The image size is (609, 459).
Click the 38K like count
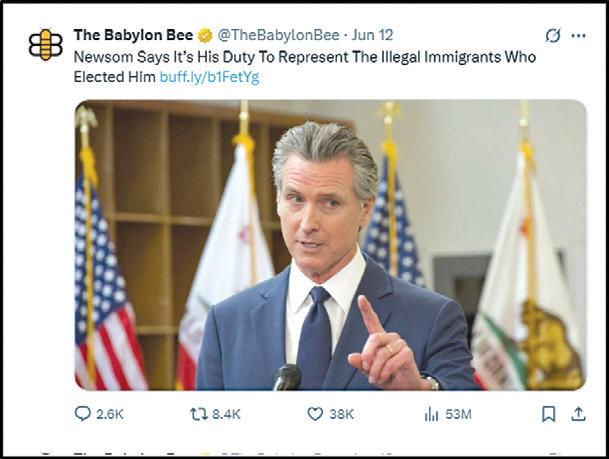coord(341,414)
